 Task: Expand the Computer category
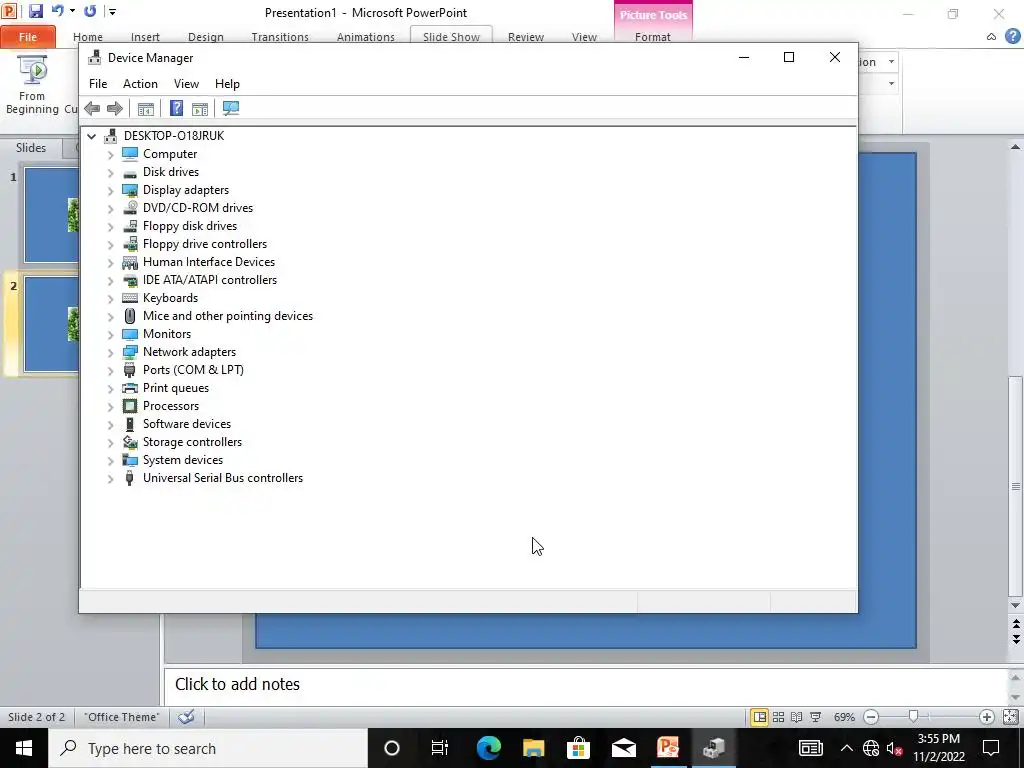110,155
